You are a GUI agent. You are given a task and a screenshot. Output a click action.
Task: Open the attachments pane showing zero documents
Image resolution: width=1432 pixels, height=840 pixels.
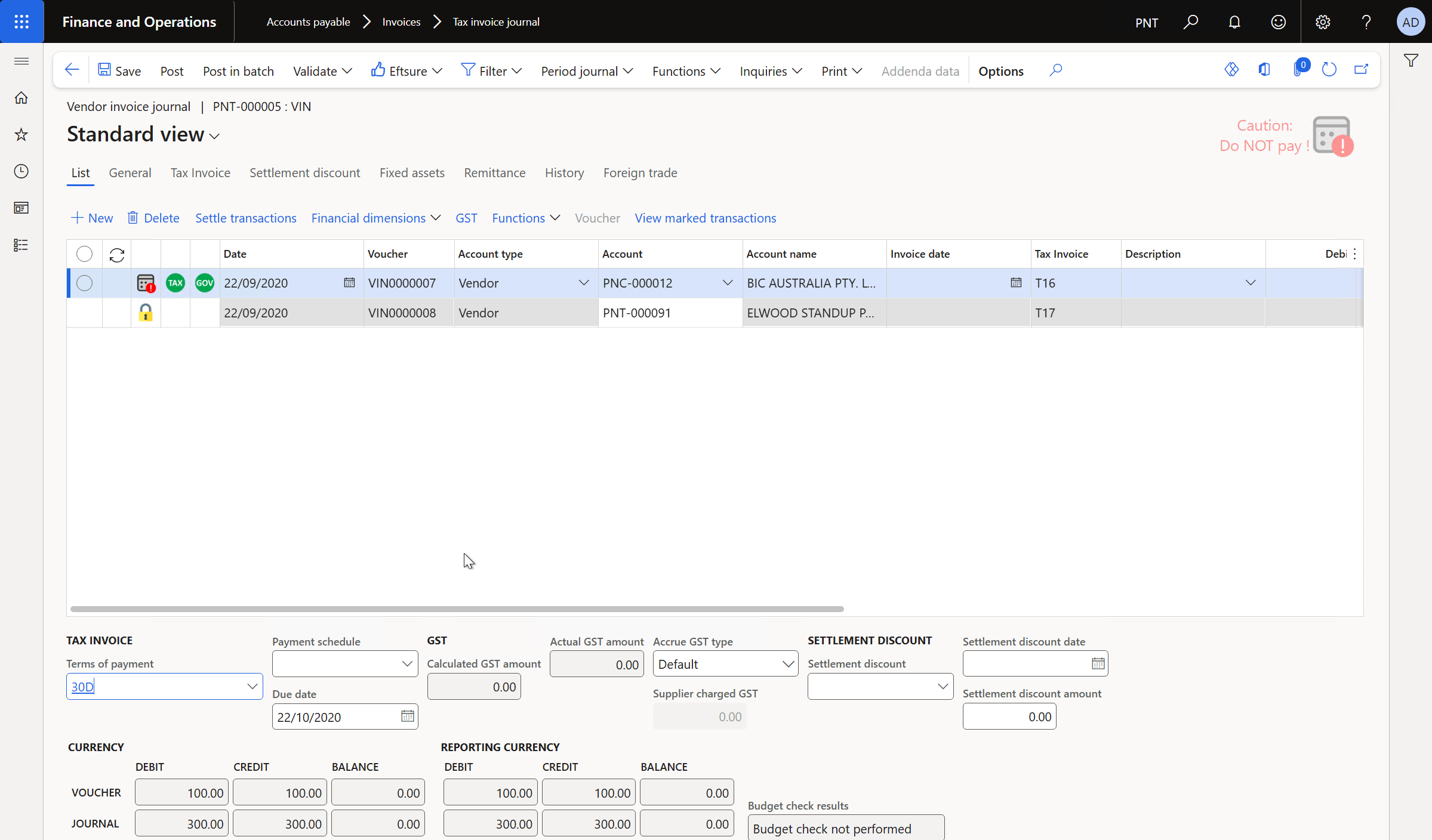pos(1299,69)
